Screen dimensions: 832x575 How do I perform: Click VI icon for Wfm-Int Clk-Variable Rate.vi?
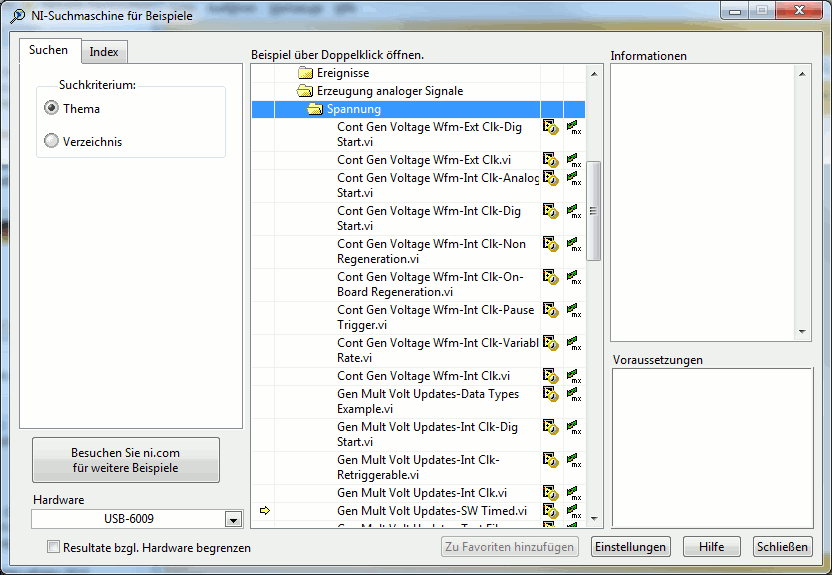pos(550,343)
